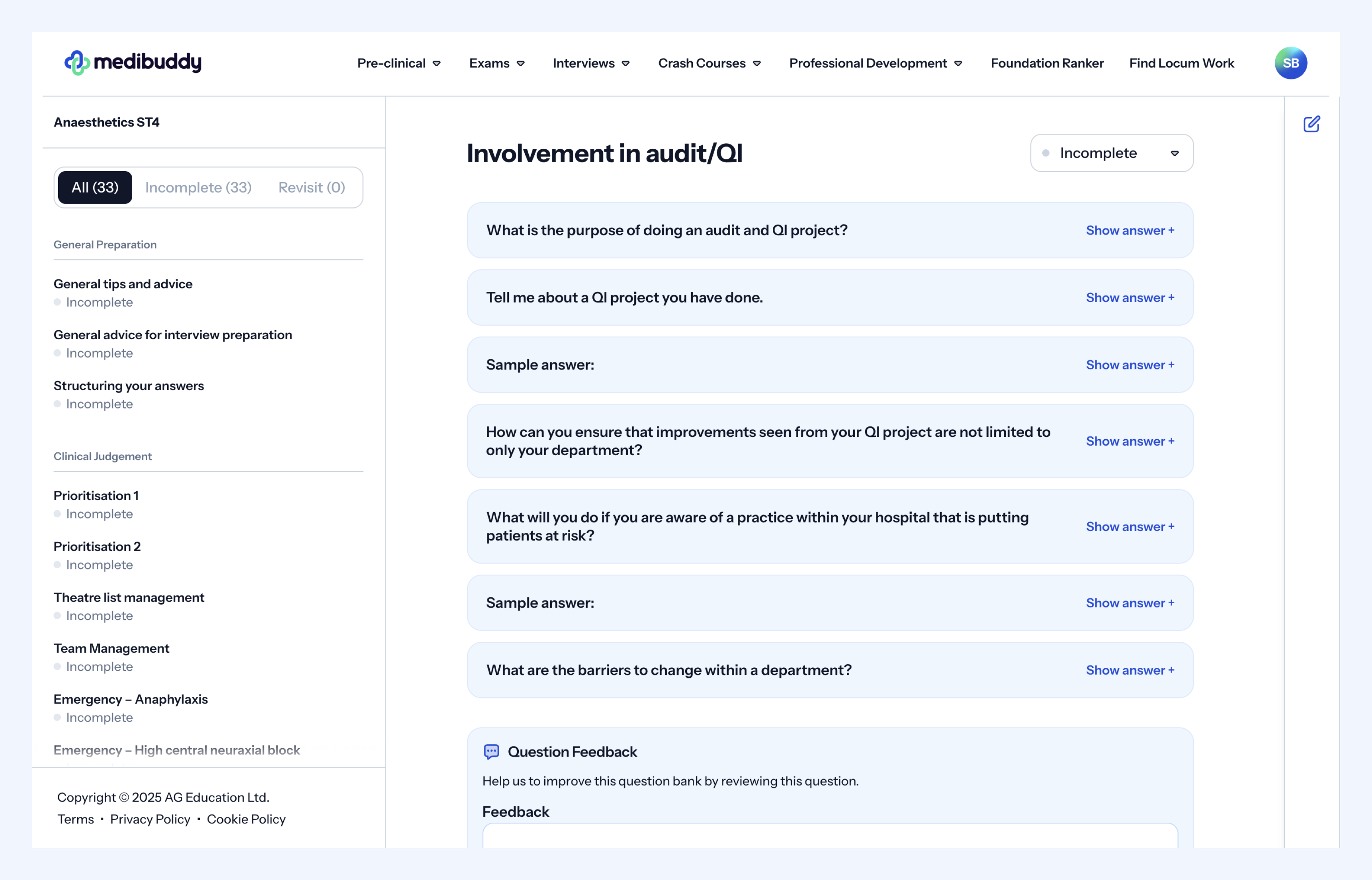Click the Question Feedback chat icon
The height and width of the screenshot is (880, 1372).
pyautogui.click(x=491, y=751)
